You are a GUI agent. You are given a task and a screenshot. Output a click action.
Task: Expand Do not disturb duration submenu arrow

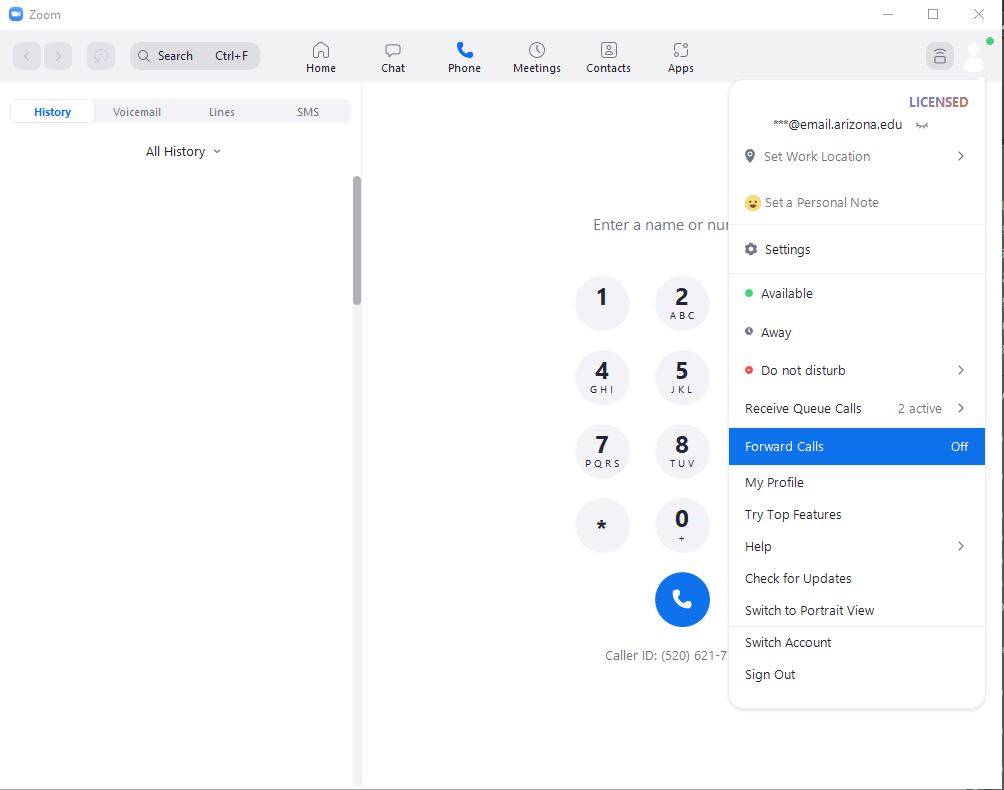click(x=960, y=370)
